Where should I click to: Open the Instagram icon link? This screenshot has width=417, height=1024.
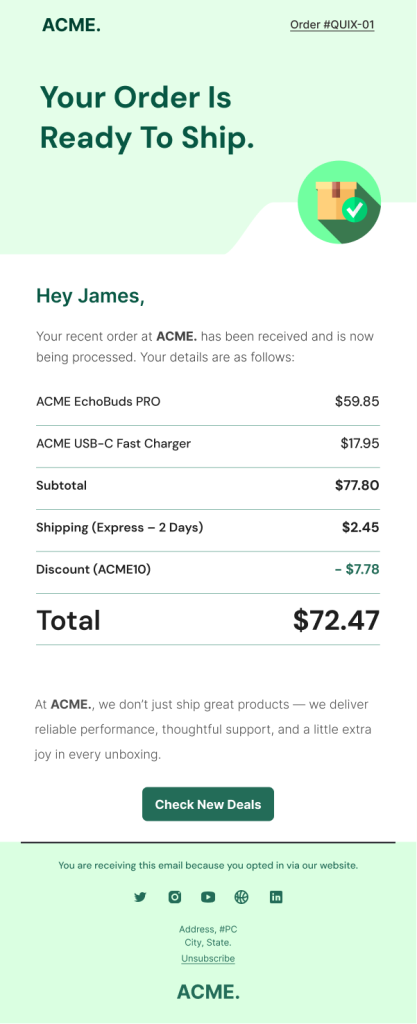tap(174, 897)
